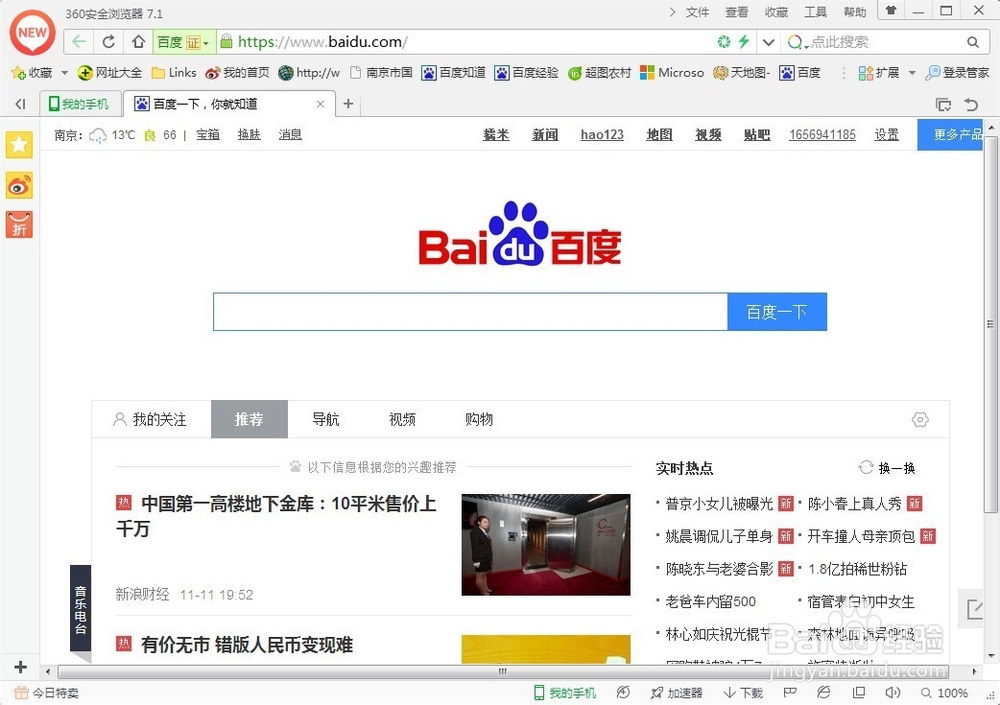The height and width of the screenshot is (705, 1000).
Task: Open 天地图 bookmark
Action: coord(742,73)
